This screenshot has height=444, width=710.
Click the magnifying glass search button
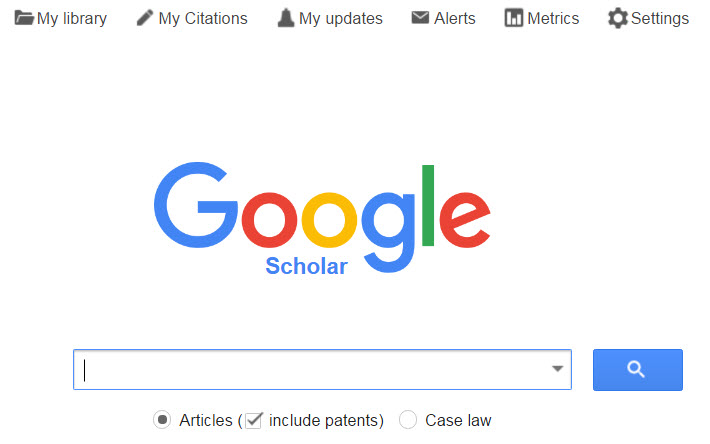pos(638,370)
